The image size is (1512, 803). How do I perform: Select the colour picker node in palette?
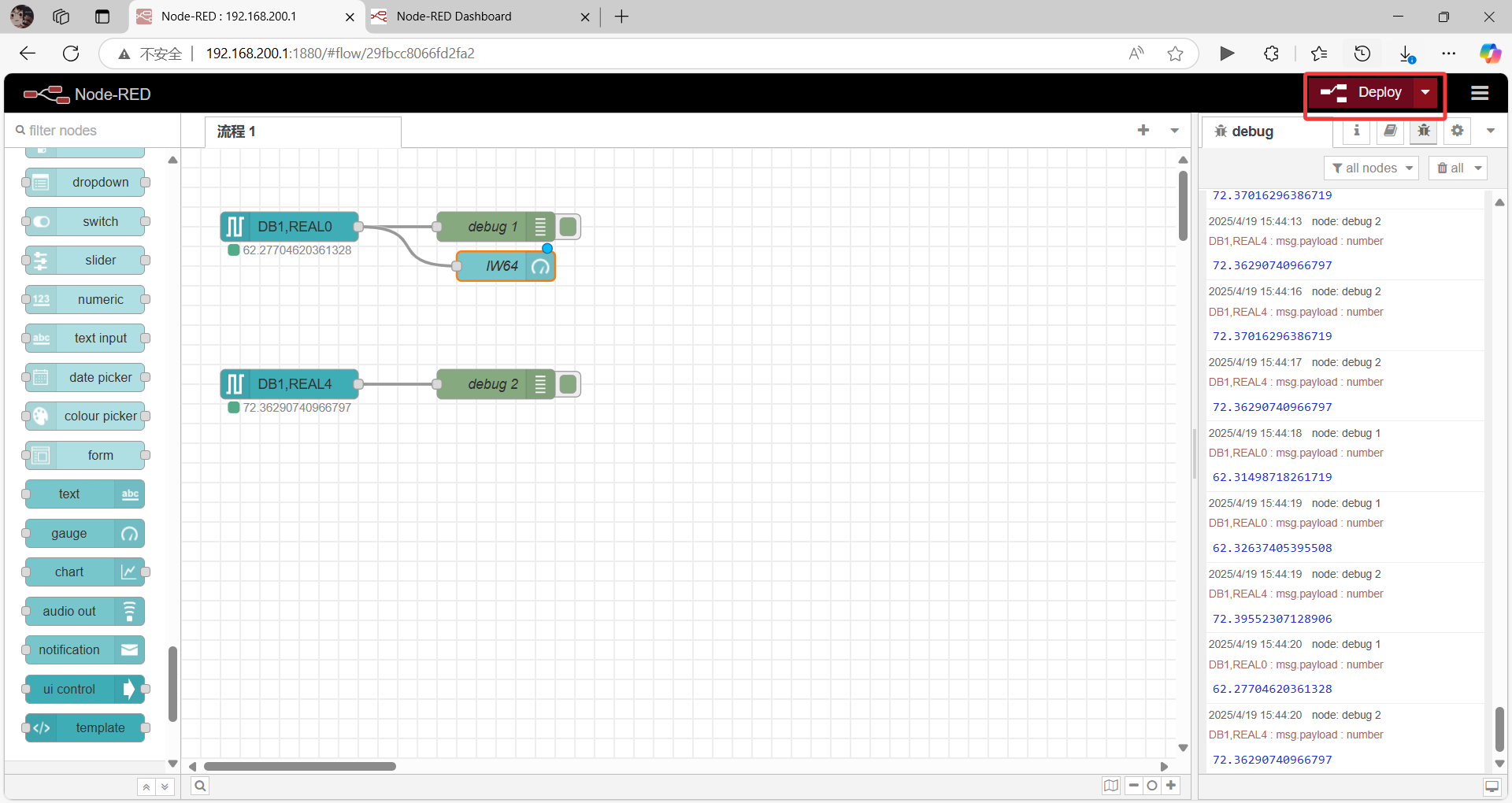point(86,416)
